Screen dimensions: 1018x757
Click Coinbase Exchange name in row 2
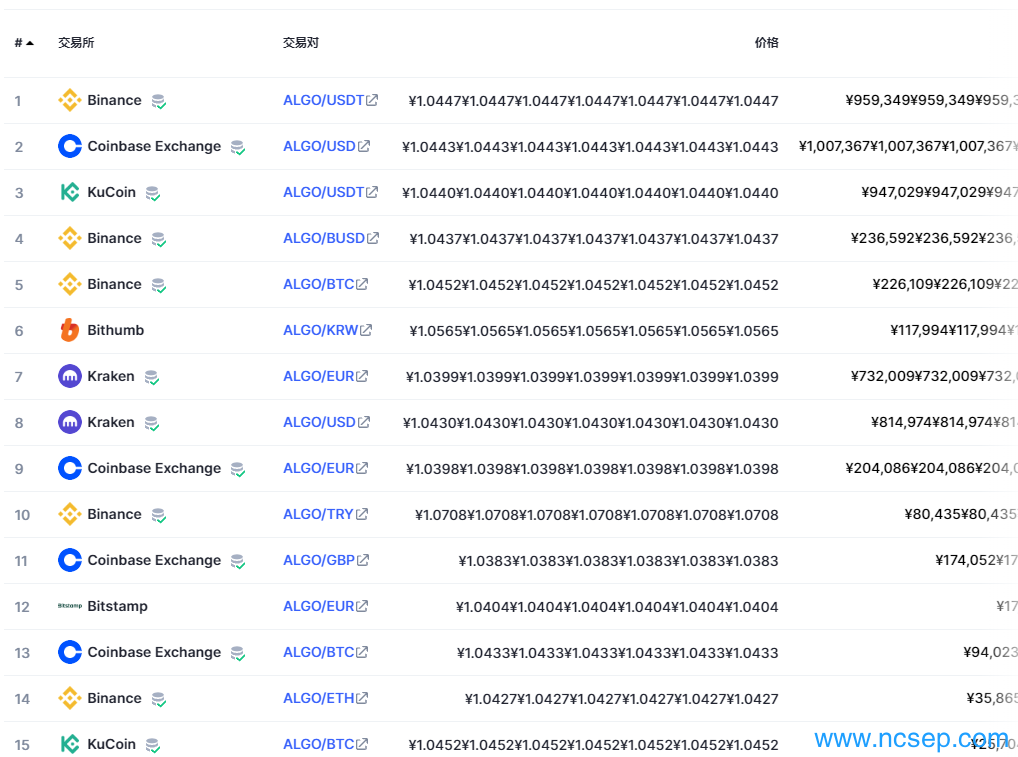coord(154,147)
